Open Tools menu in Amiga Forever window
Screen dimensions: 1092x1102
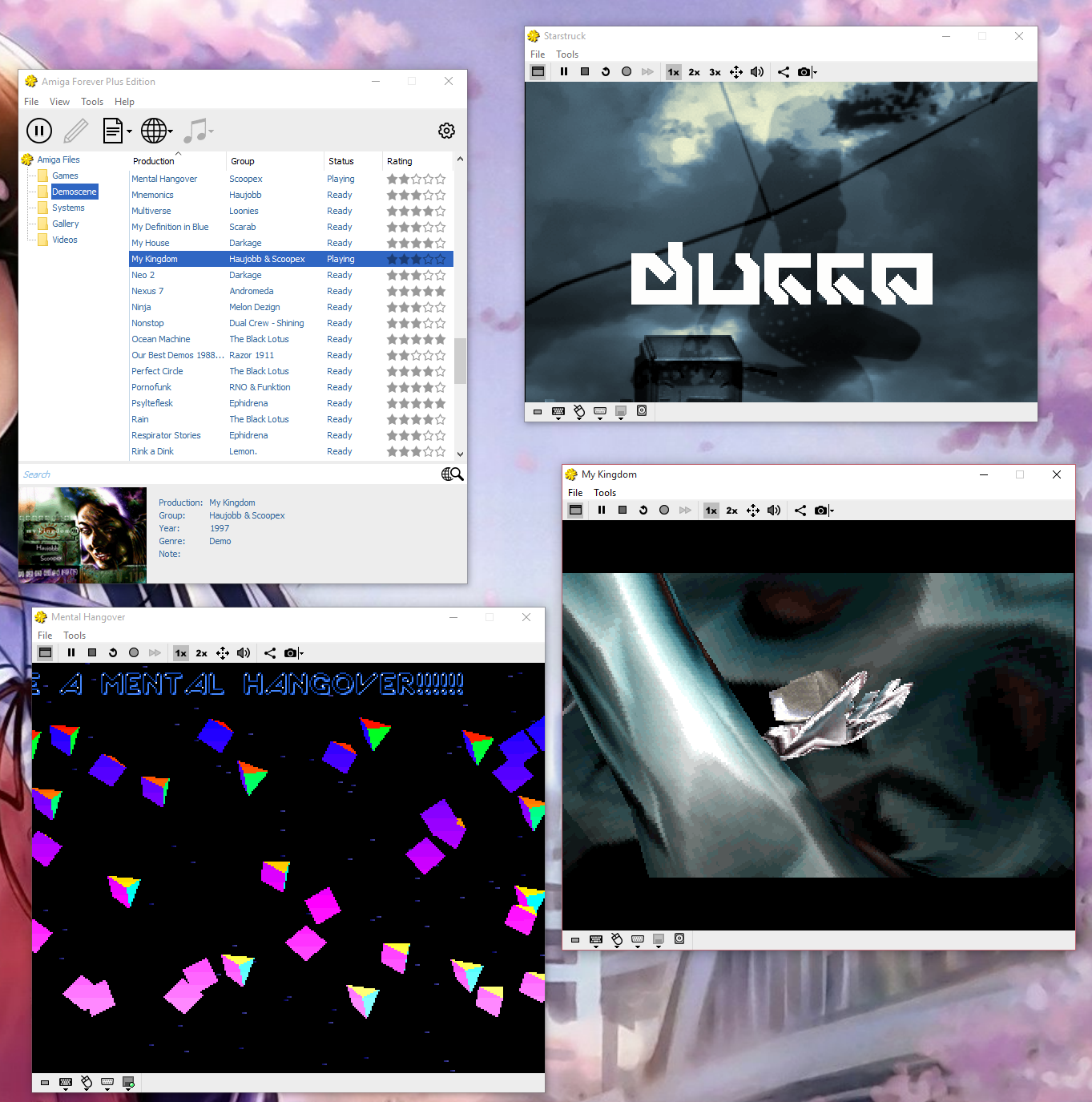pos(92,102)
